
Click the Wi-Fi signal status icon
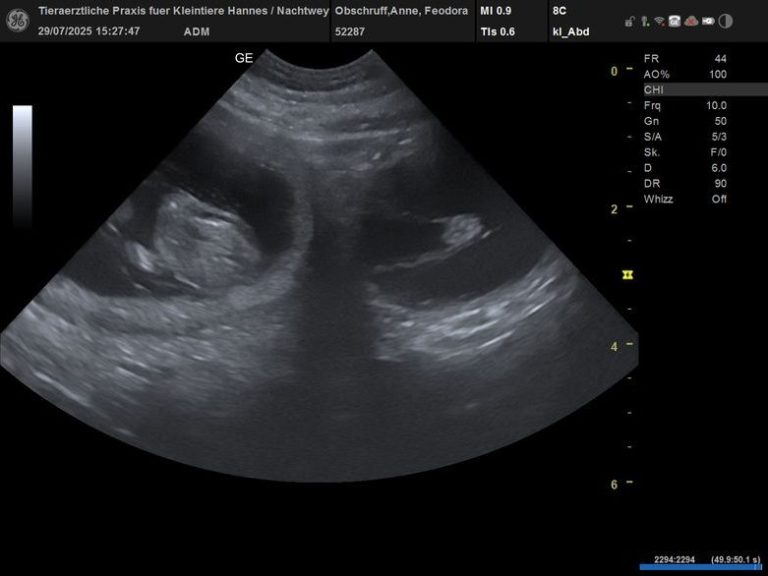point(660,21)
